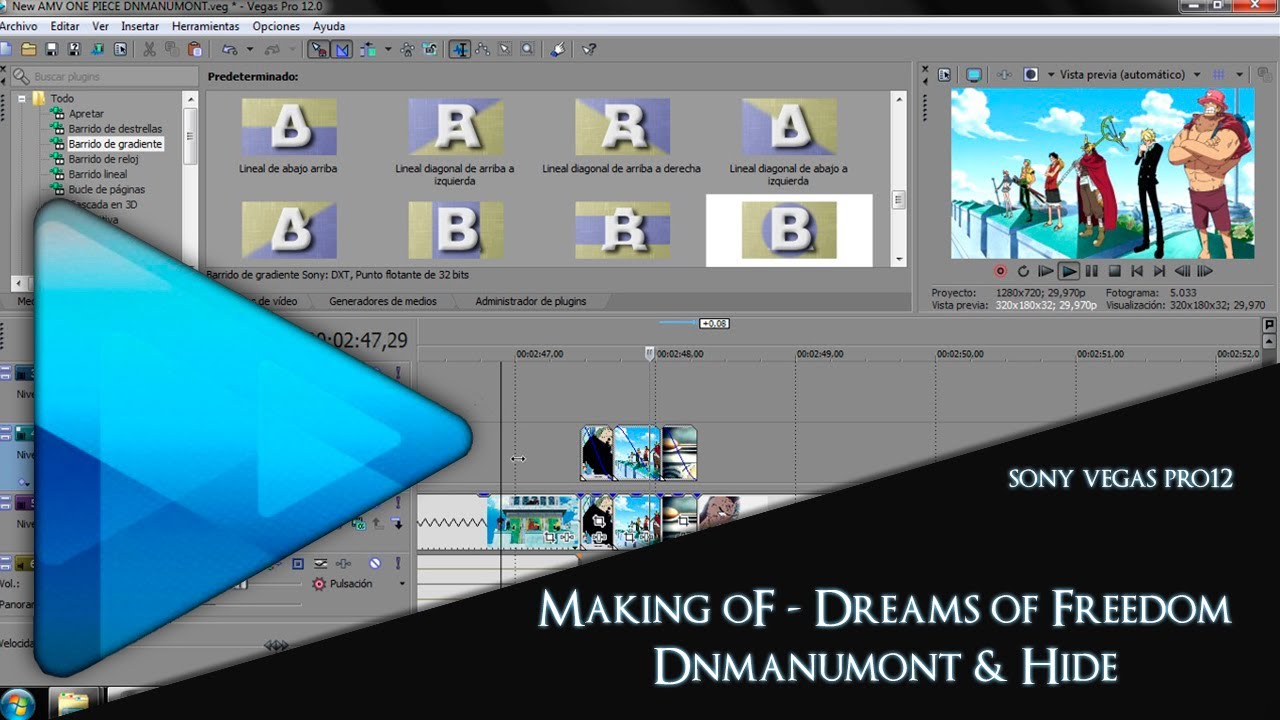Toggle preview on external monitor icon
Screen dimensions: 1280x720
[974, 75]
